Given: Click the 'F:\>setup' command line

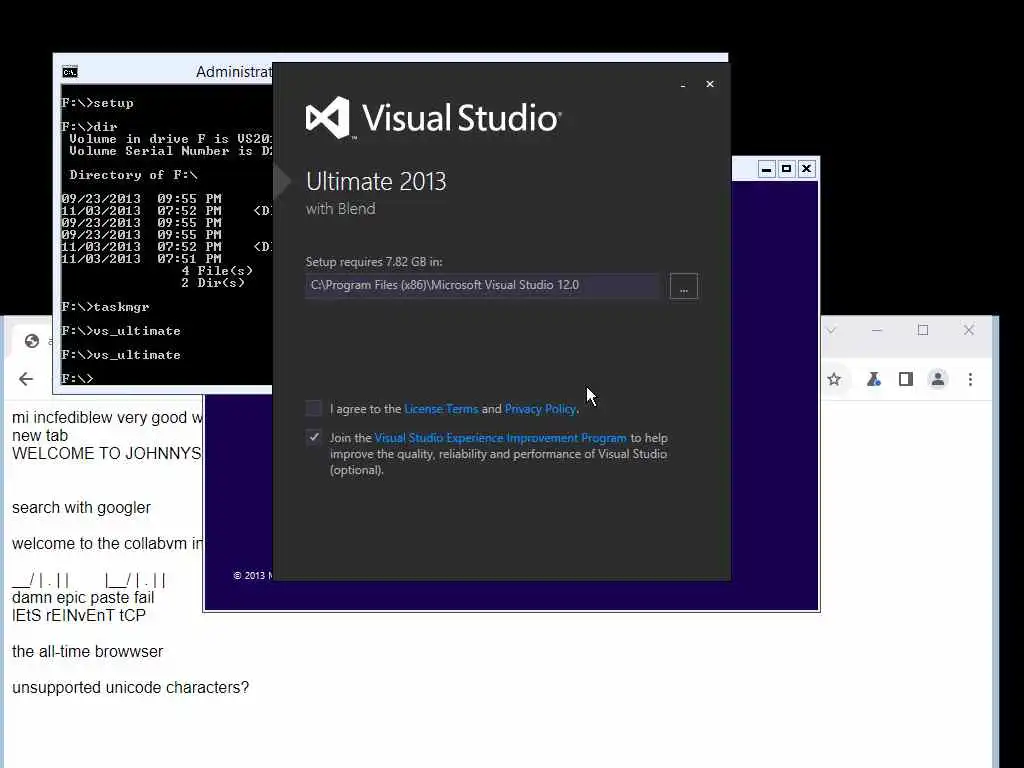Looking at the screenshot, I should (98, 103).
